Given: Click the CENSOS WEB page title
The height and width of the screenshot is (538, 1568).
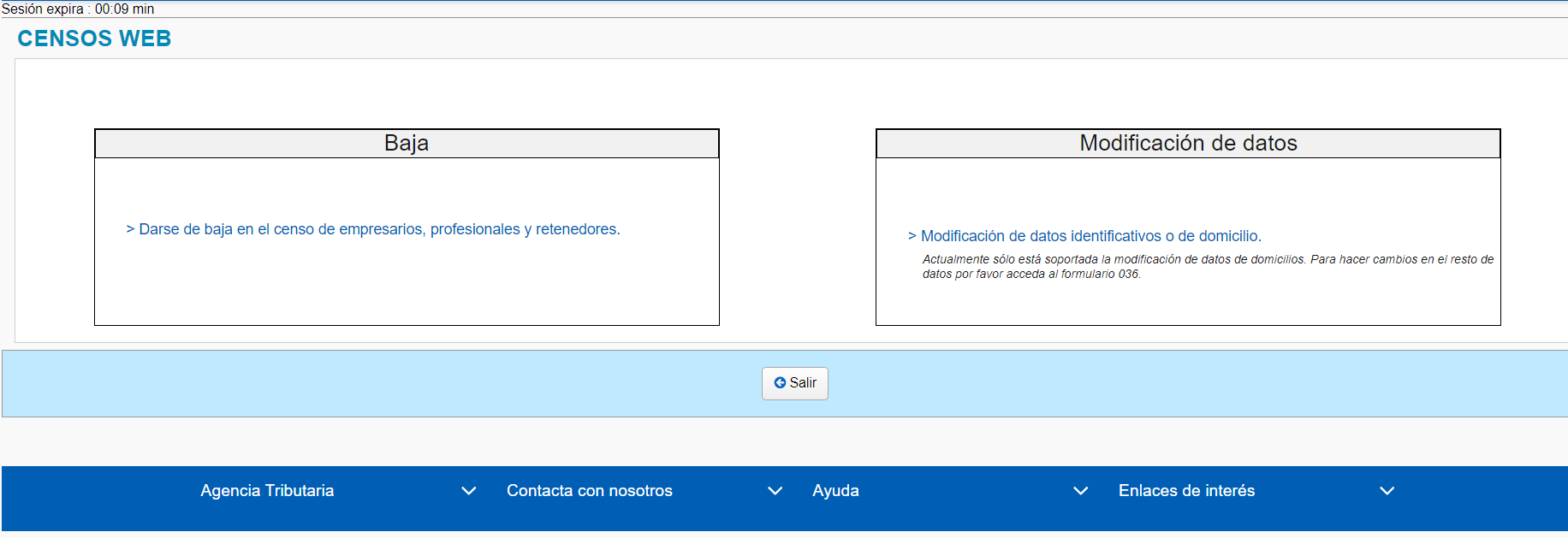Looking at the screenshot, I should 94,38.
